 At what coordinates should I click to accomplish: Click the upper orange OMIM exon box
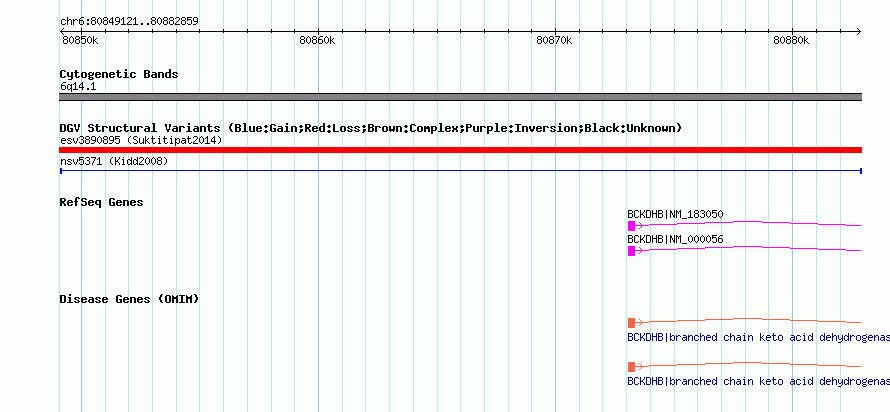coord(631,323)
